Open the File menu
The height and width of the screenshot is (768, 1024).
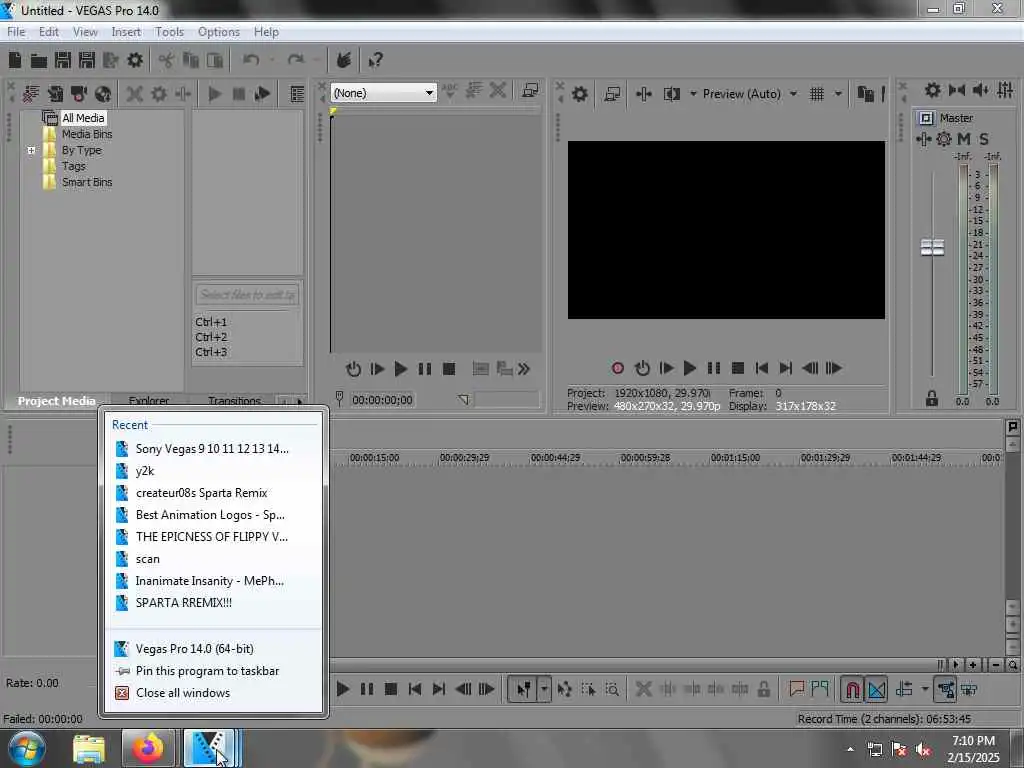[x=16, y=32]
